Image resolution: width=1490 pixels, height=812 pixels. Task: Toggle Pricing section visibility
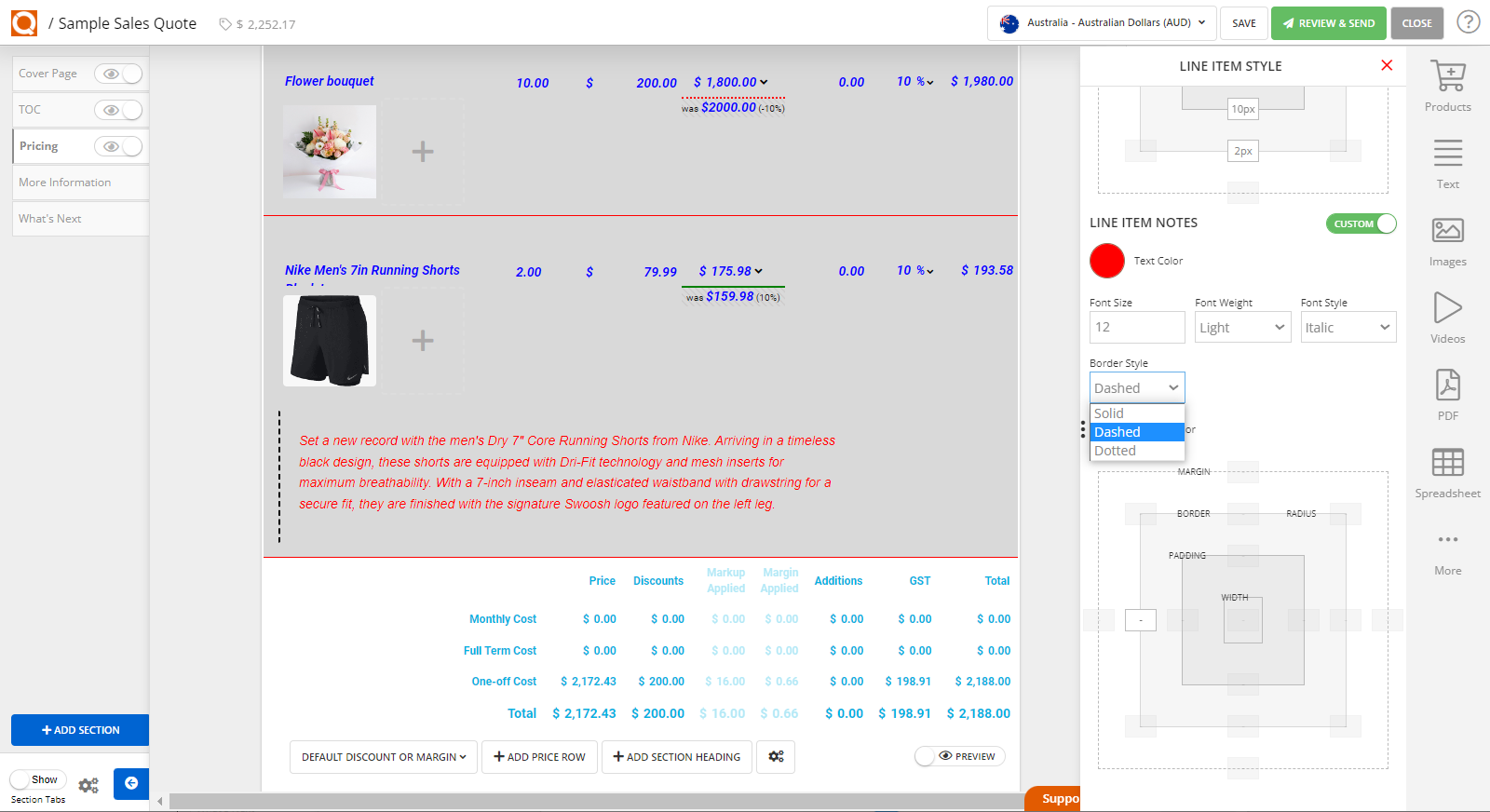[x=118, y=146]
